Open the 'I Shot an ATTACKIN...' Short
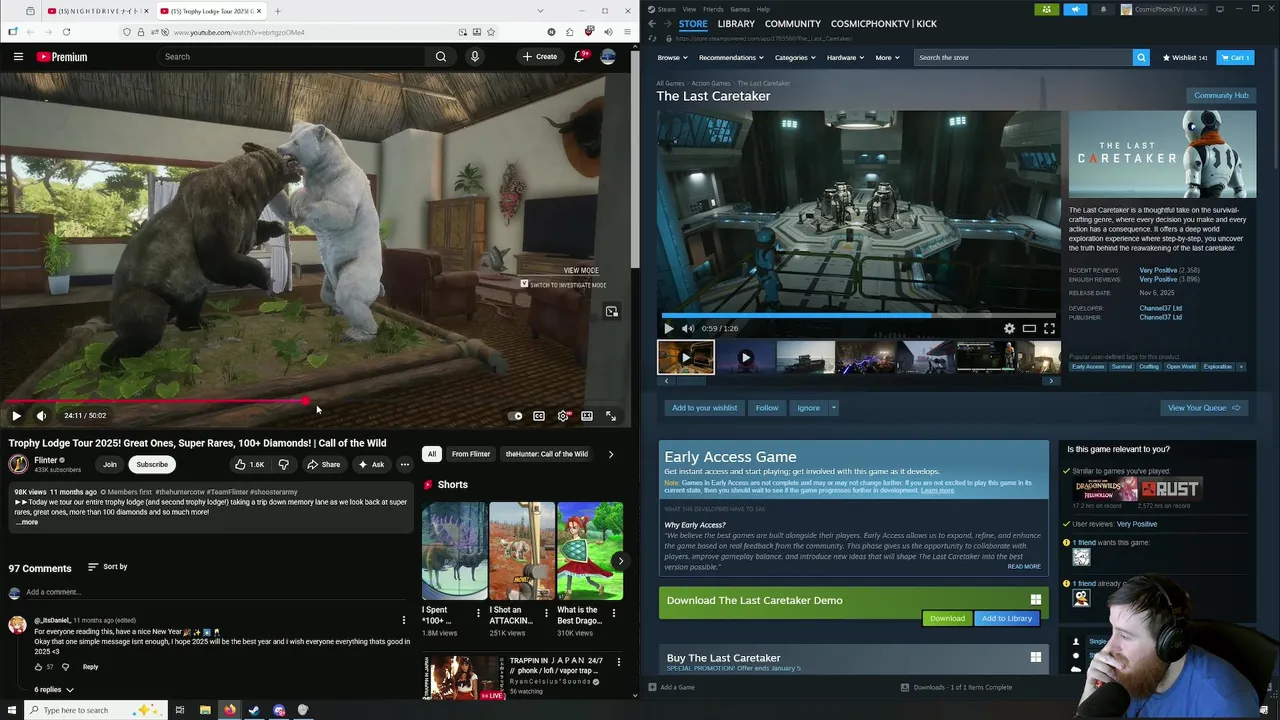The image size is (1280, 720). 522,550
